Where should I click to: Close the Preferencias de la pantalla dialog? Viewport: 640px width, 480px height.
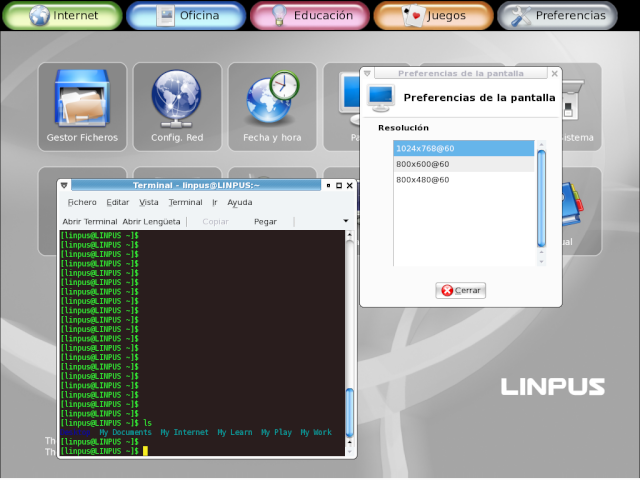pos(554,73)
